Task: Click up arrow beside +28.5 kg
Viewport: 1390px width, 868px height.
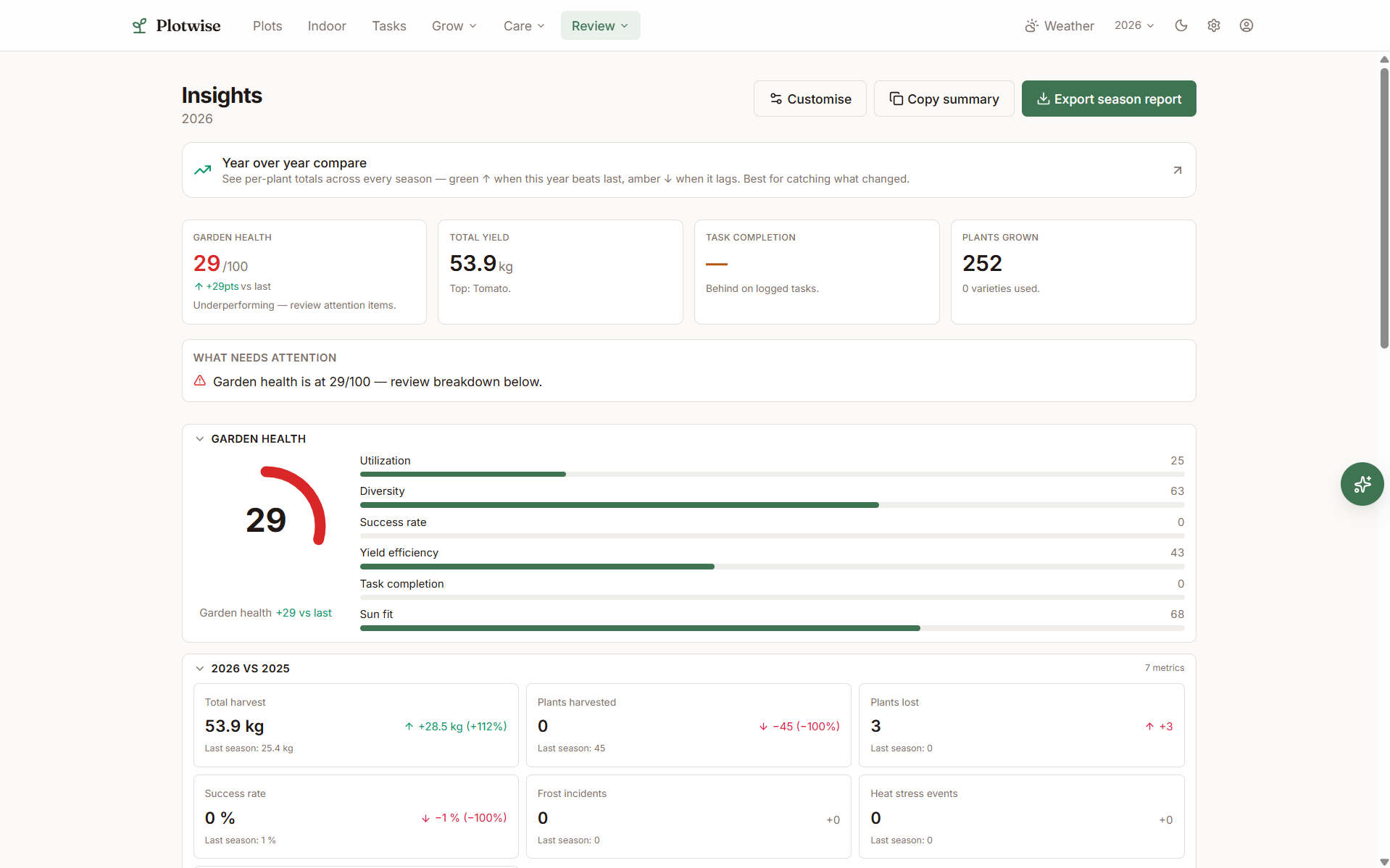Action: (409, 726)
